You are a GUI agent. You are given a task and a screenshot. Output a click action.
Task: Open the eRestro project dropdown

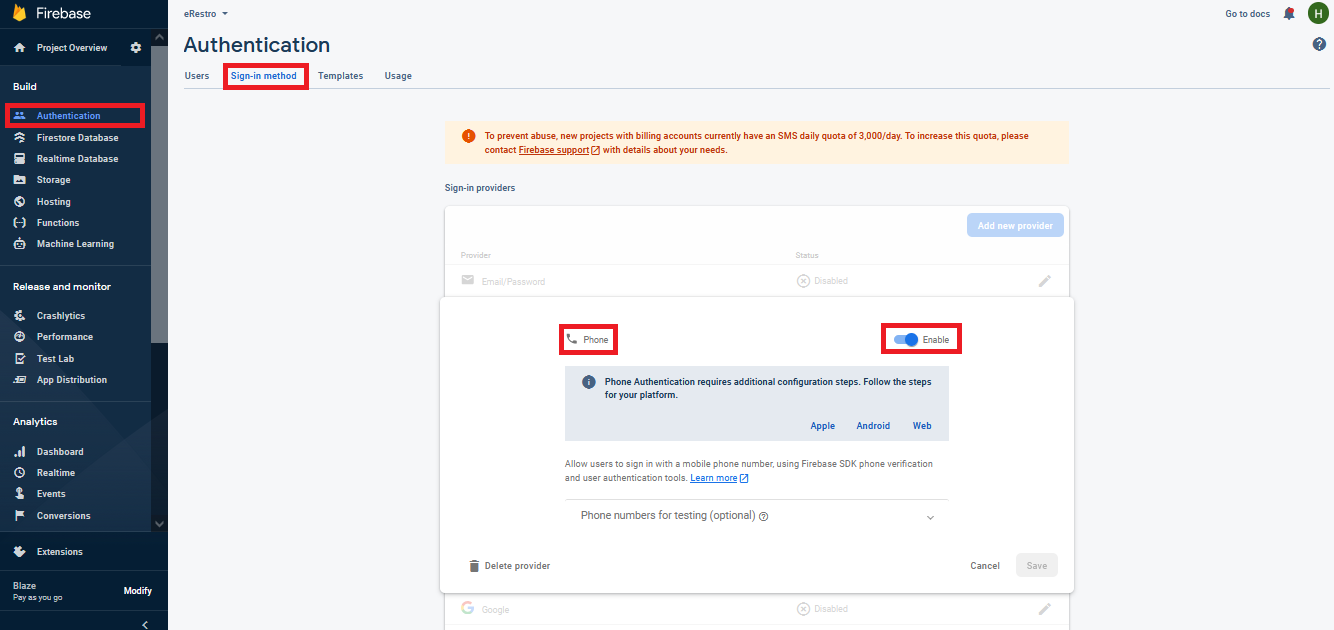206,14
